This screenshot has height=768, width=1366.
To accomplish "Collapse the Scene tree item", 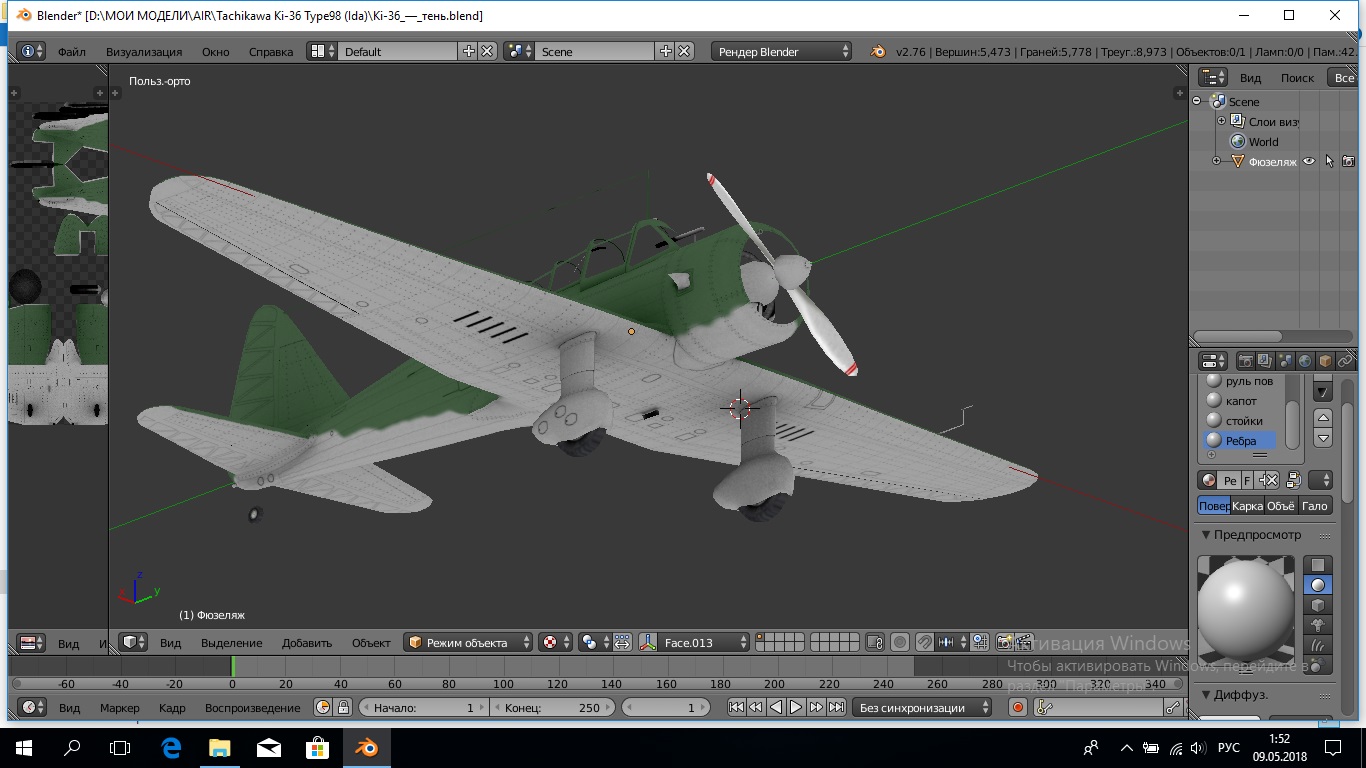I will (1197, 101).
